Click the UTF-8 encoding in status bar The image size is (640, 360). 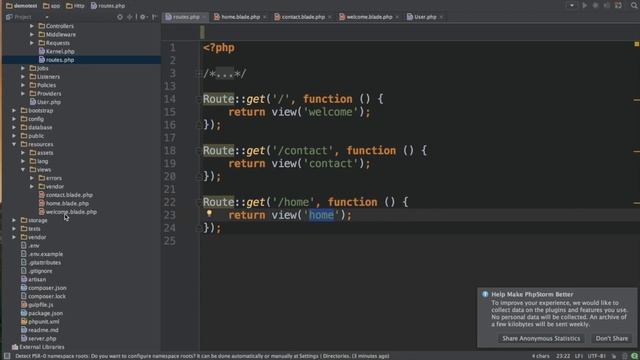596,356
